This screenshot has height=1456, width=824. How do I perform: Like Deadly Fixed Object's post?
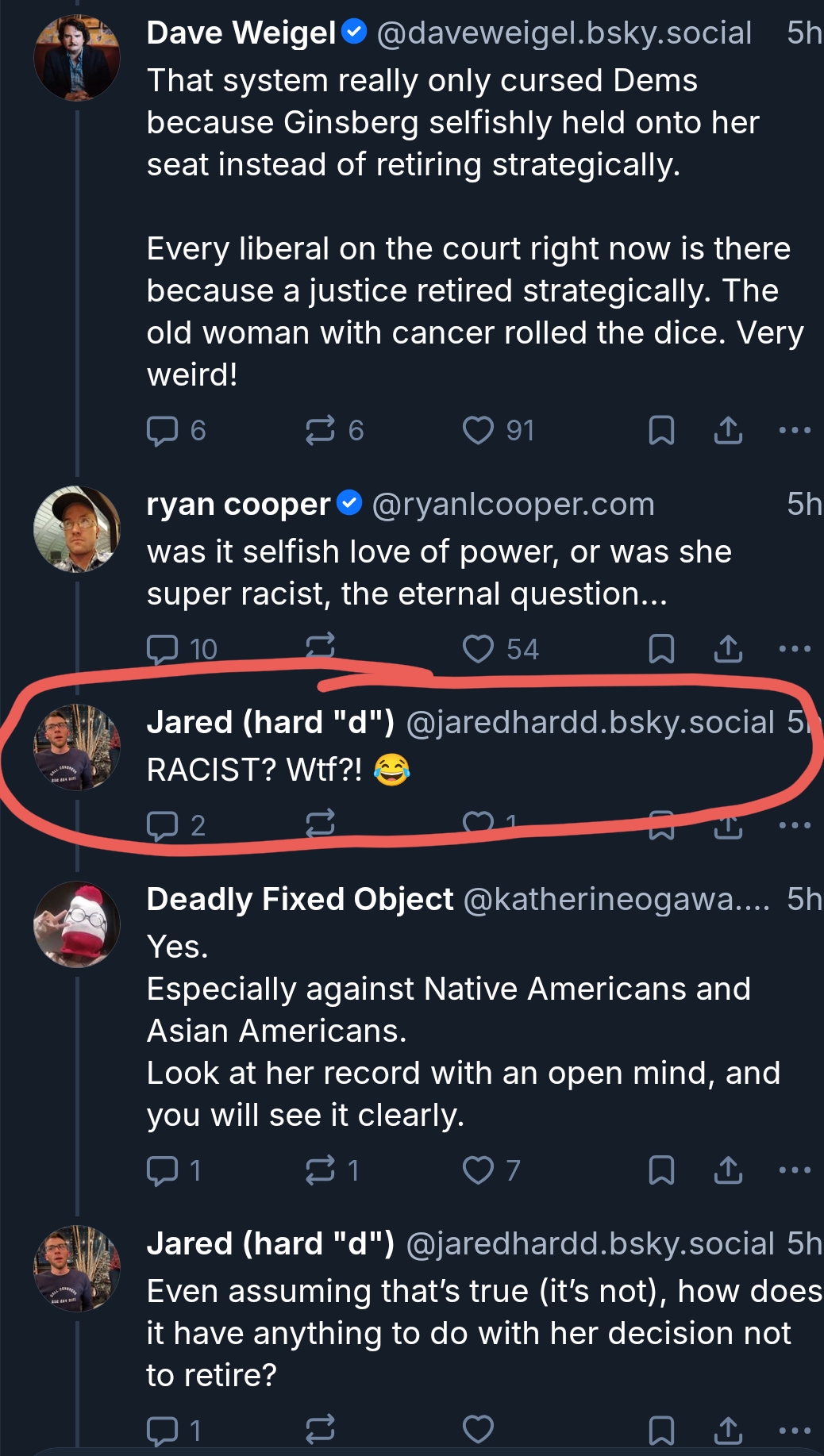(478, 1170)
